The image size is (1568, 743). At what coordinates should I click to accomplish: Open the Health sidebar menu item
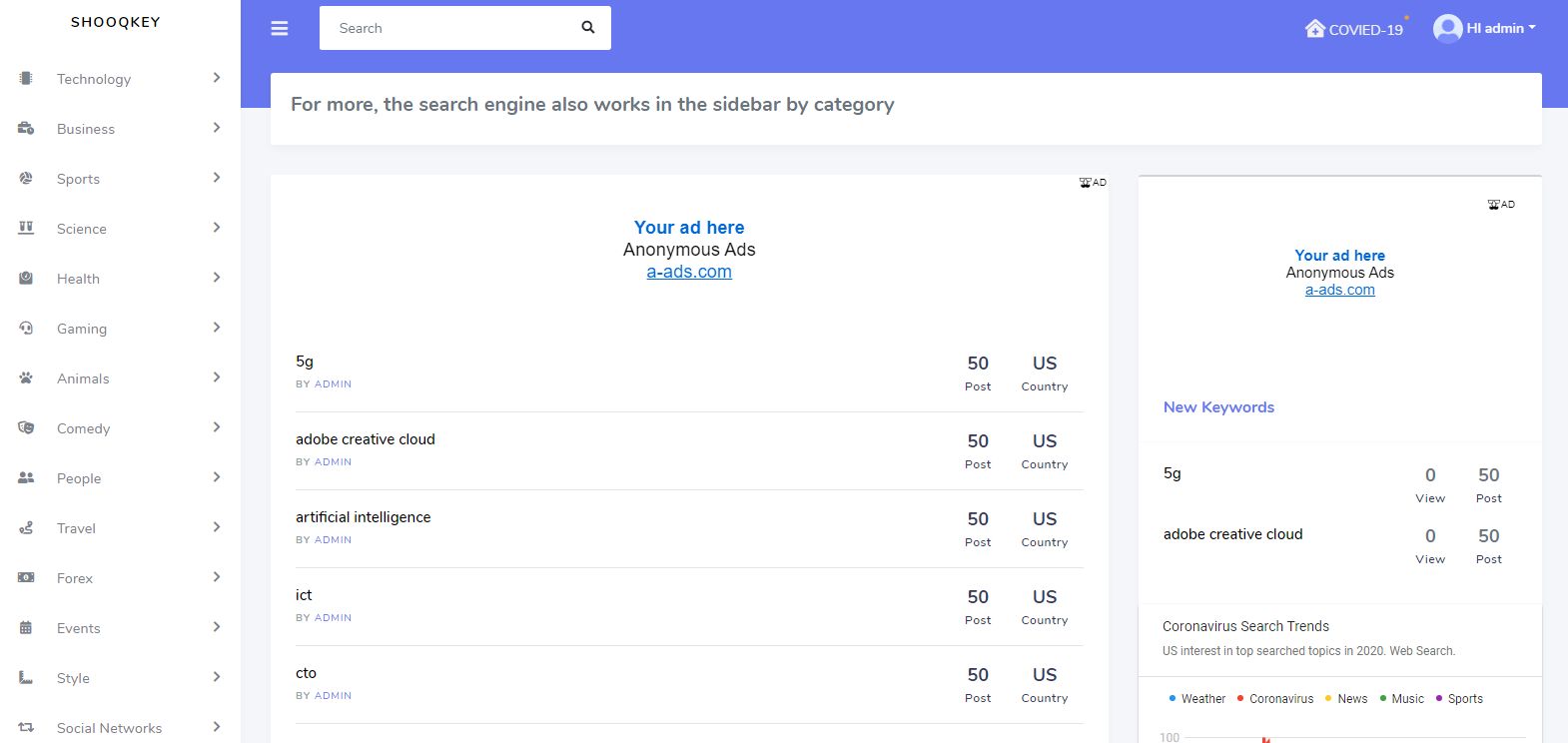tap(78, 279)
